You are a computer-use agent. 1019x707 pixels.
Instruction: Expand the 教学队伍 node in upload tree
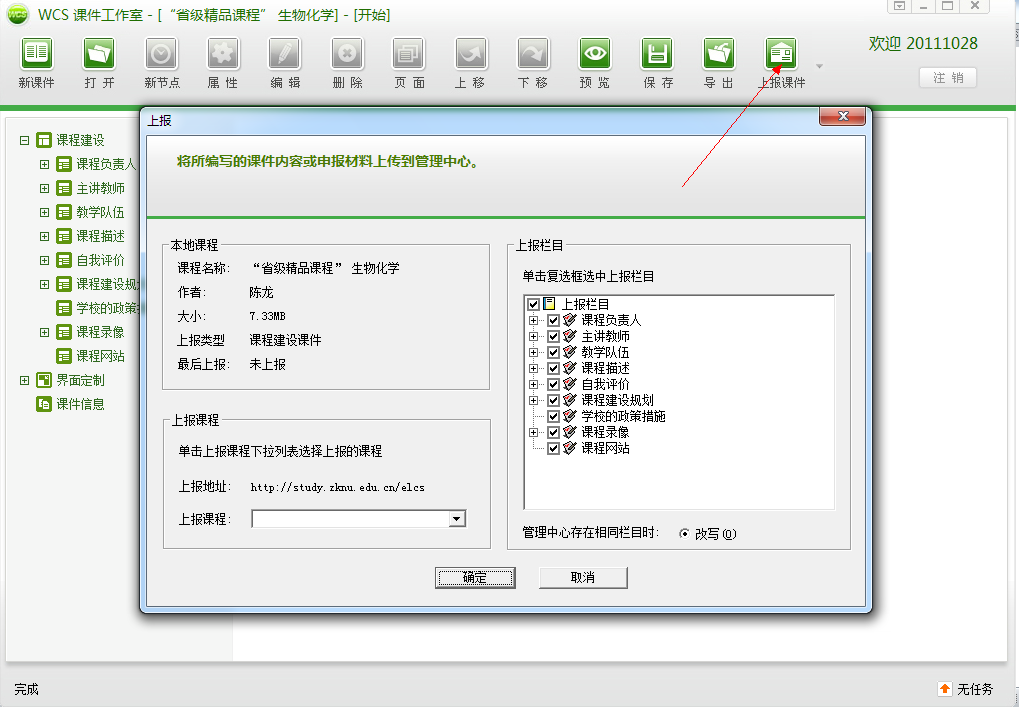pyautogui.click(x=534, y=352)
